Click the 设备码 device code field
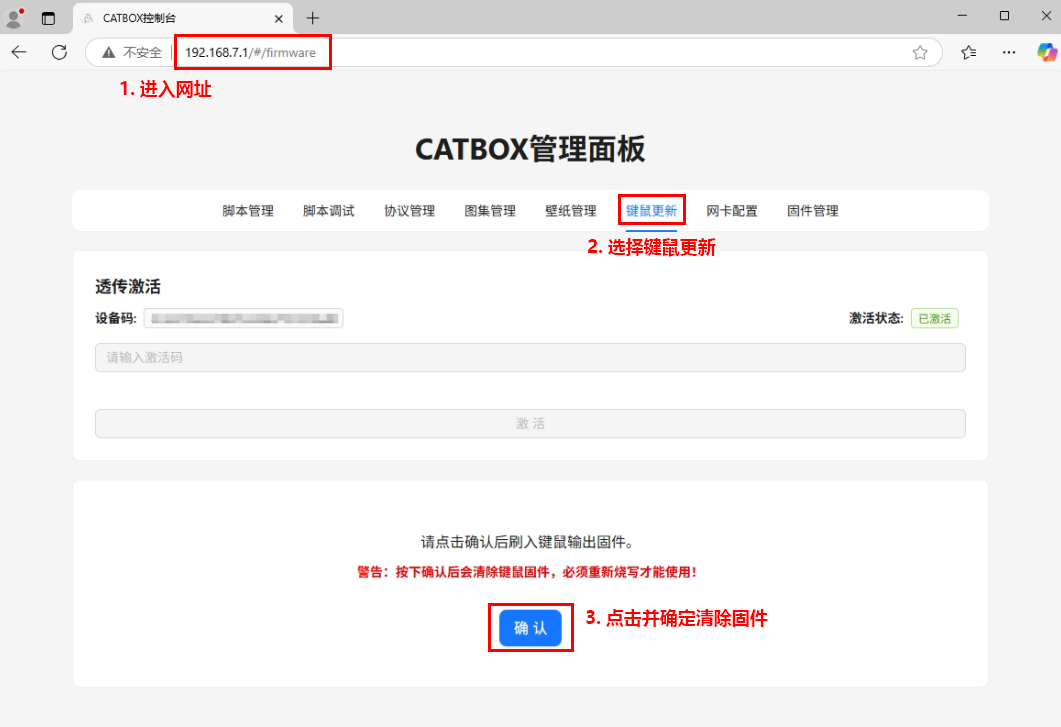Viewport: 1061px width, 727px height. tap(244, 318)
